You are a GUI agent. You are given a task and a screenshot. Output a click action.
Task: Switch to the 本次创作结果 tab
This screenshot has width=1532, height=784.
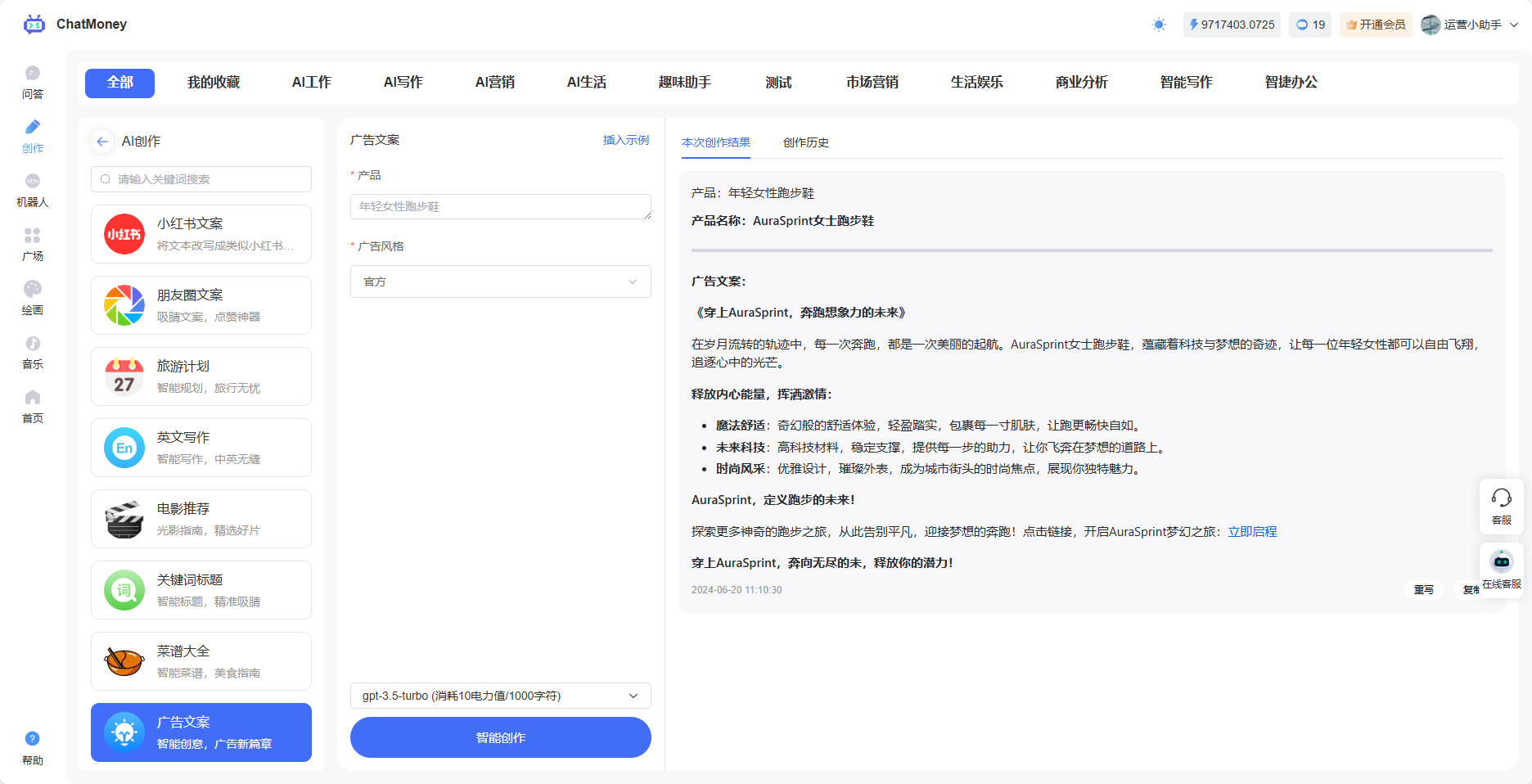coord(716,142)
